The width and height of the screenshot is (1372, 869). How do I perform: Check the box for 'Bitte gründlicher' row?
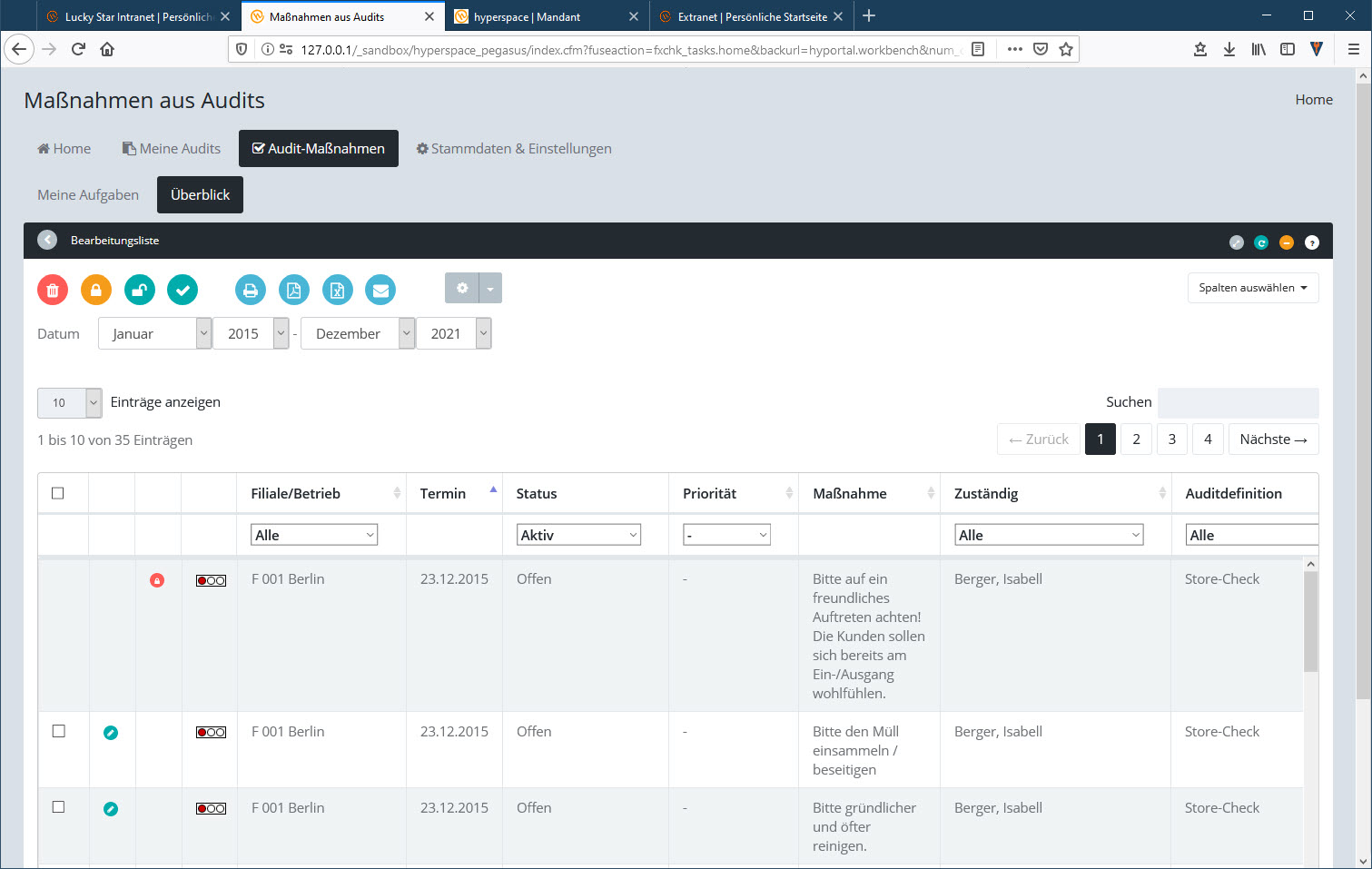pyautogui.click(x=59, y=806)
